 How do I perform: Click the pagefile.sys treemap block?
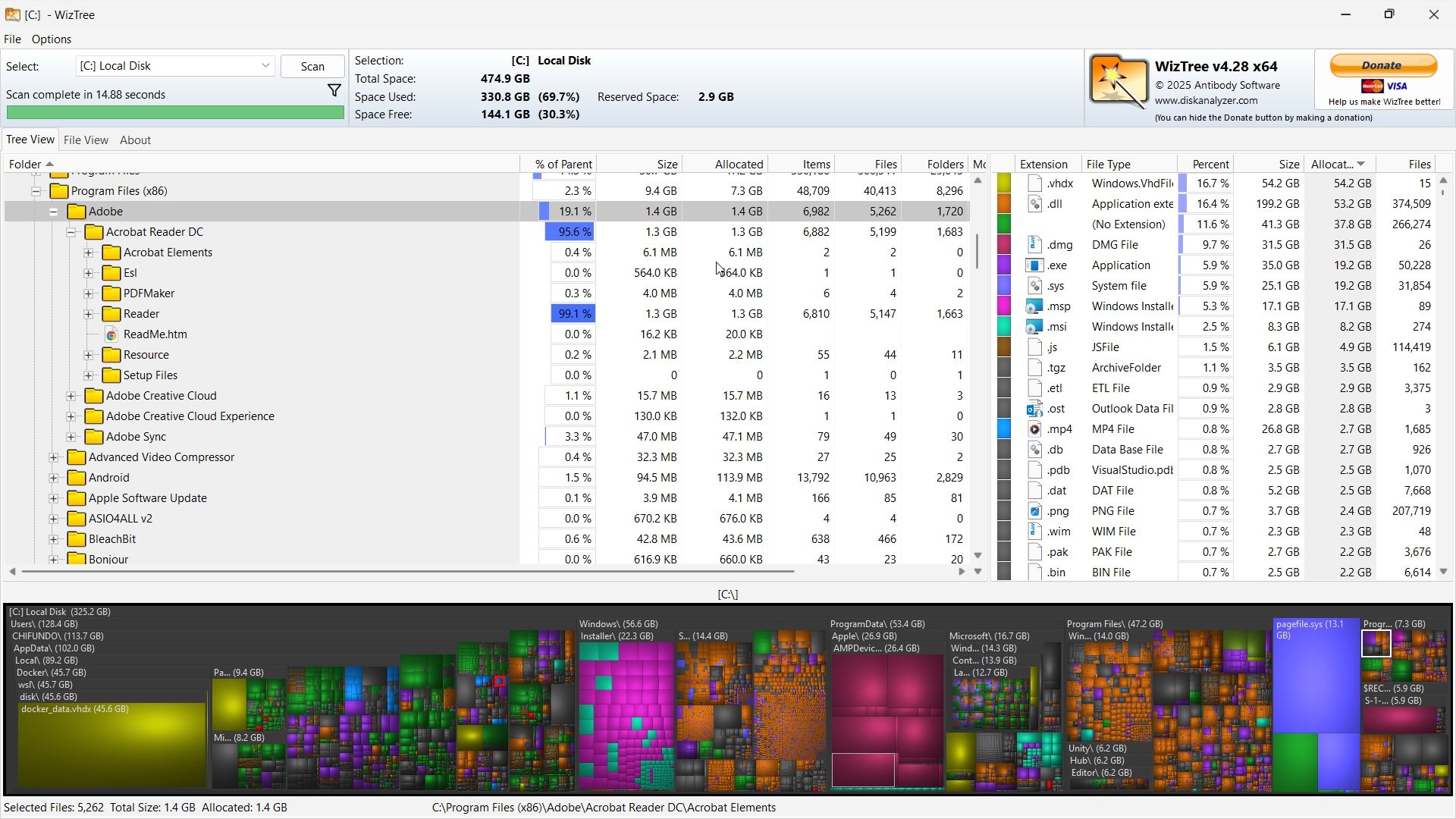(x=1316, y=676)
